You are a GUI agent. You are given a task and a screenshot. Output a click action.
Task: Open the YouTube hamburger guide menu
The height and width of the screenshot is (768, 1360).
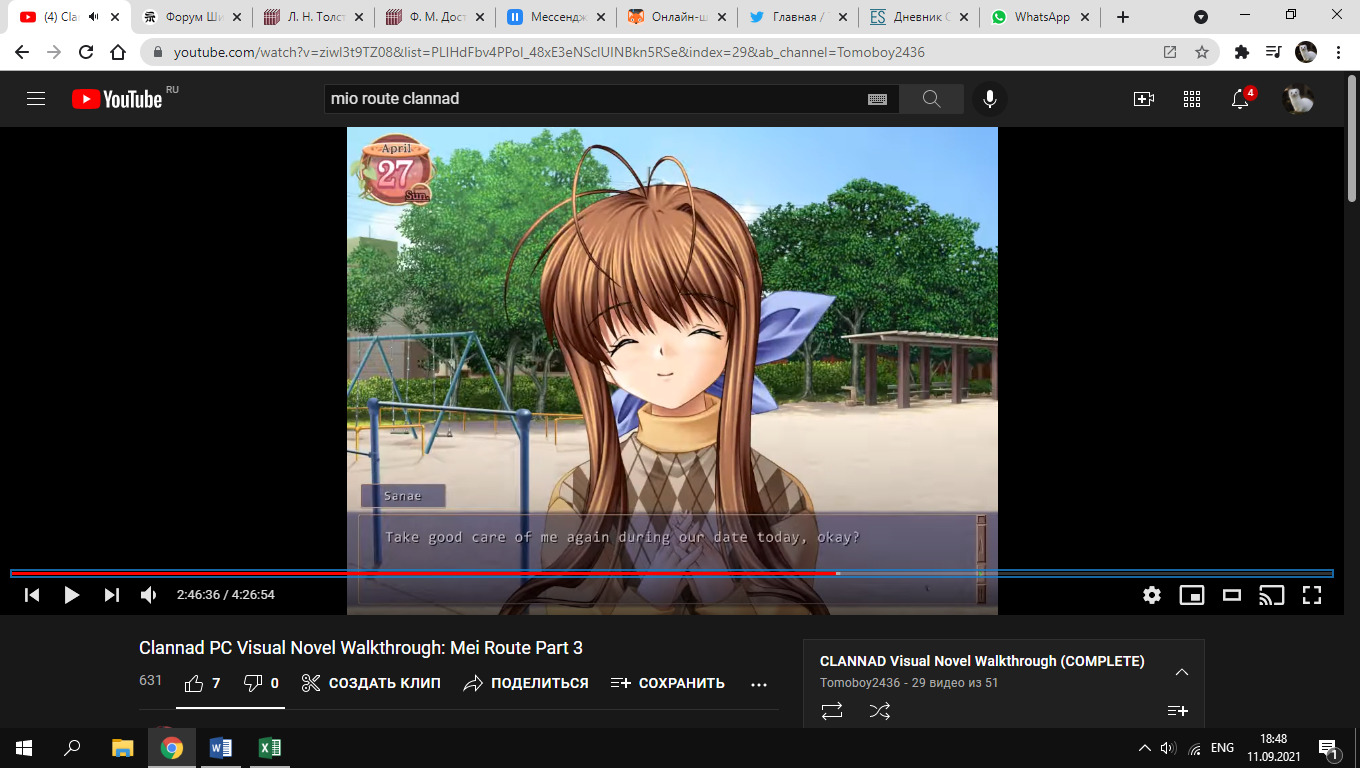(36, 99)
